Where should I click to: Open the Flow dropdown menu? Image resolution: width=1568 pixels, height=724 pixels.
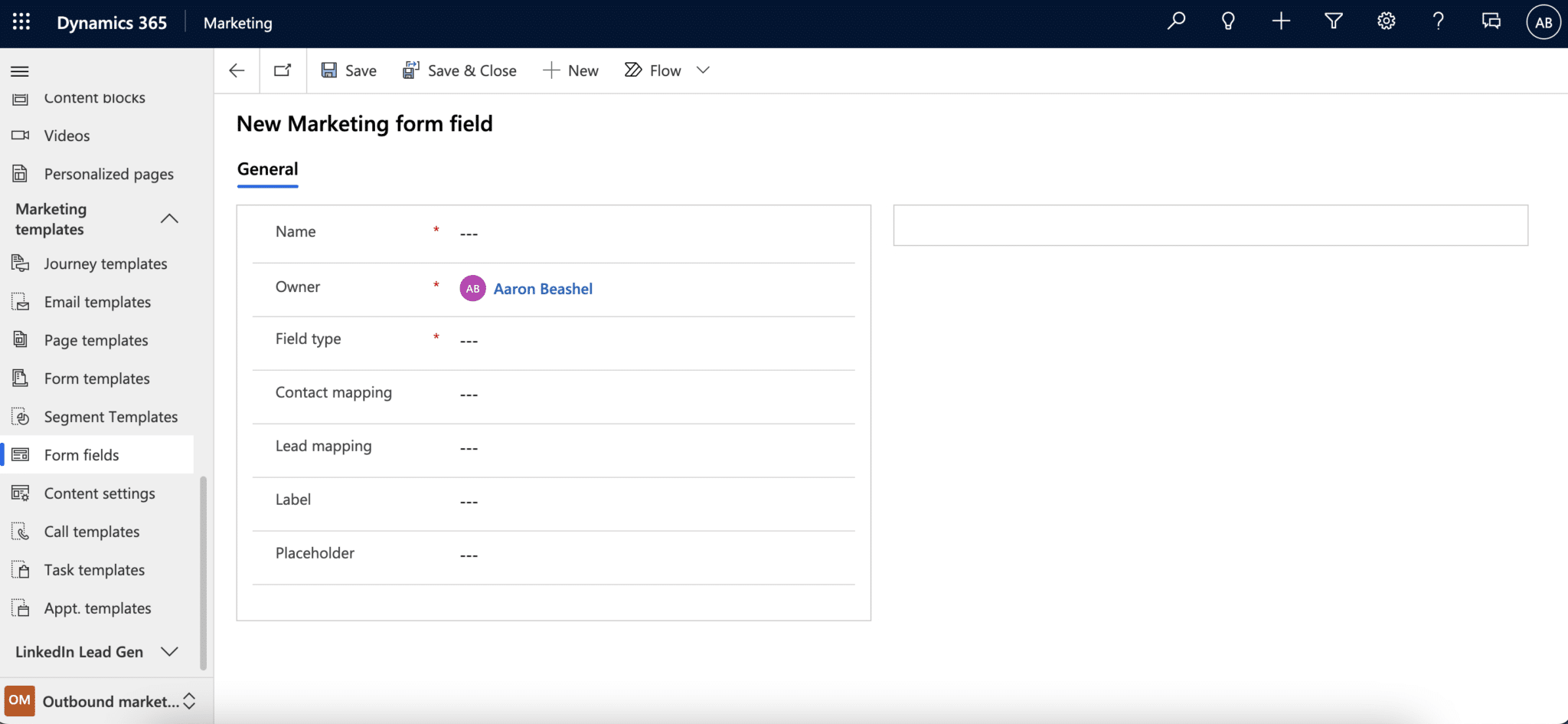pyautogui.click(x=704, y=70)
